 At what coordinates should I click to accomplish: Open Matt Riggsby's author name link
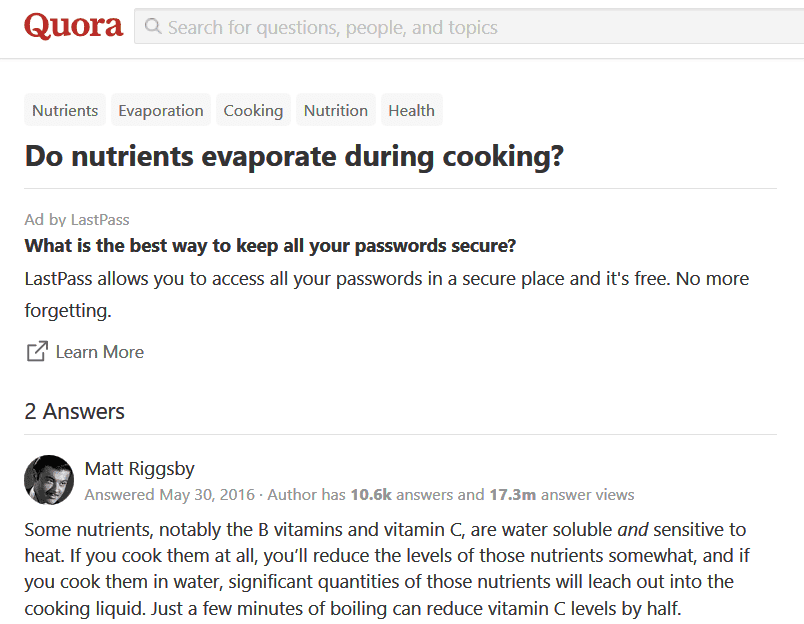(x=139, y=469)
